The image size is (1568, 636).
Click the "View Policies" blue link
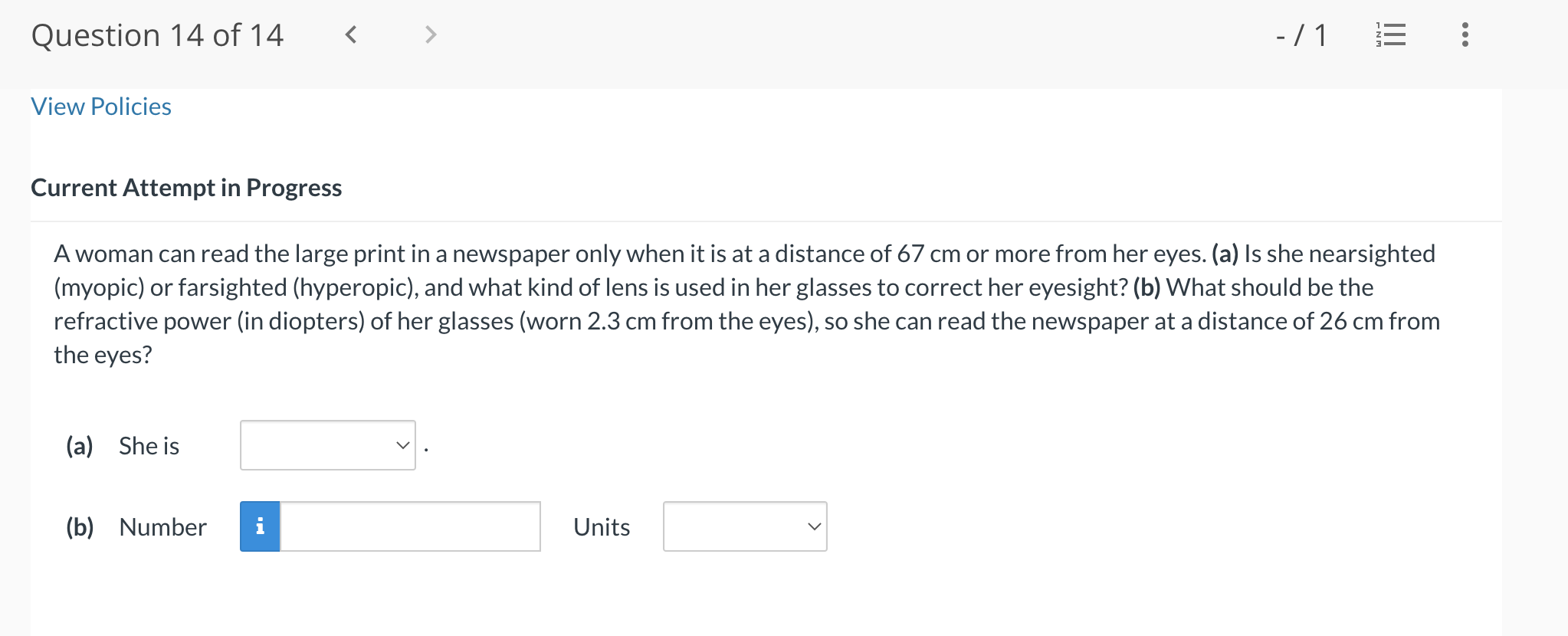100,107
